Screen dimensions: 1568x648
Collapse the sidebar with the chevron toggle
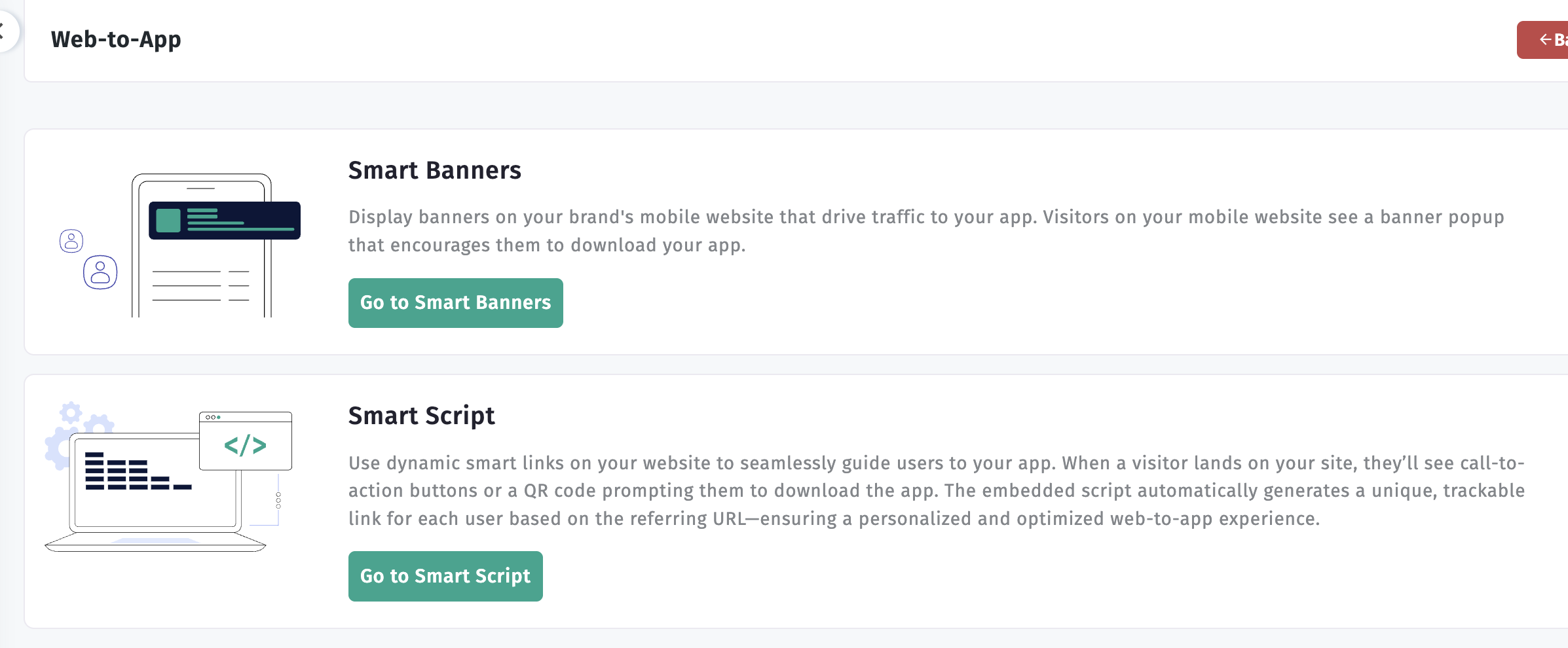point(5,30)
